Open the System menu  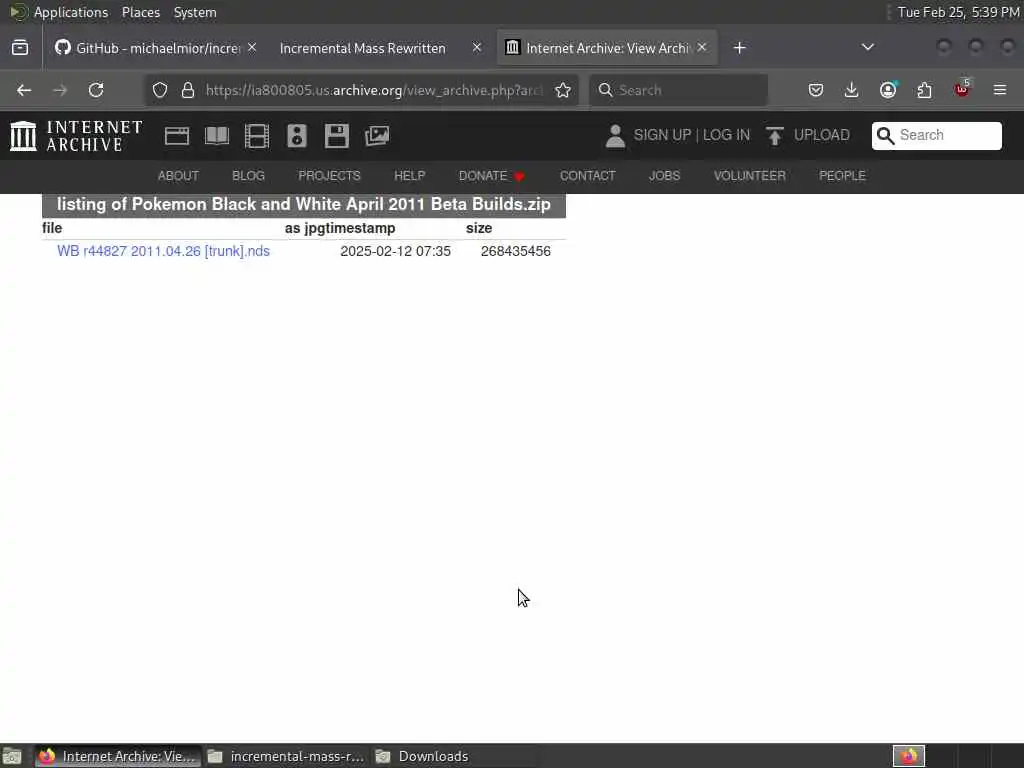195,12
